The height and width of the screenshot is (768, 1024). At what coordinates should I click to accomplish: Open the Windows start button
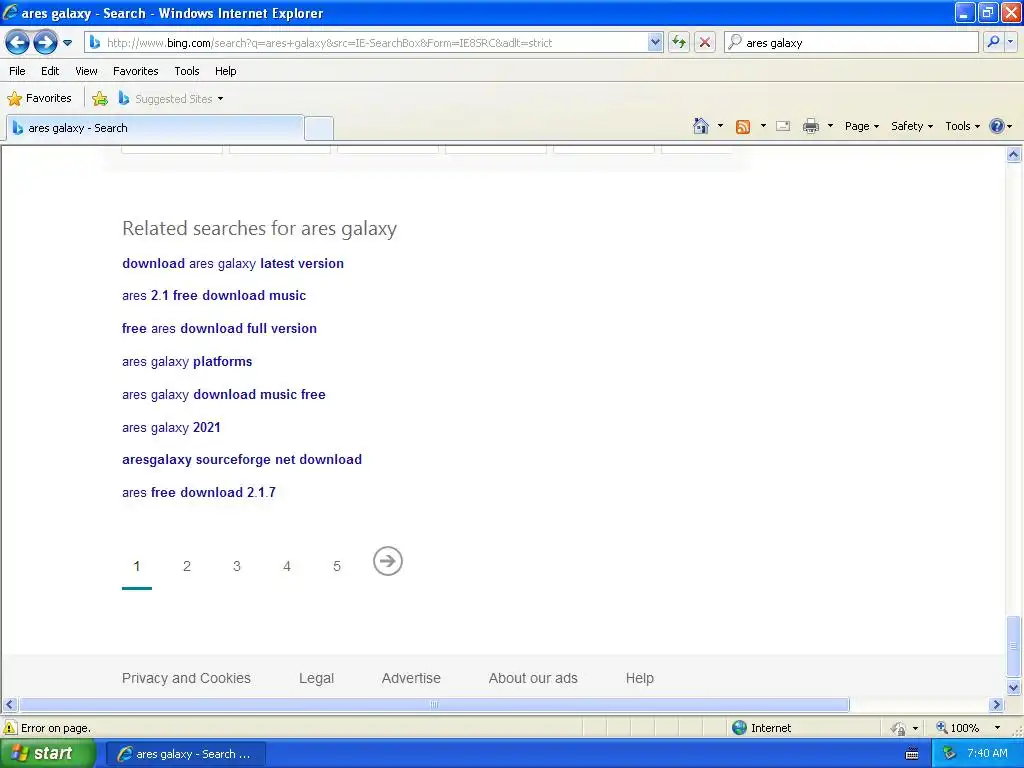48,754
